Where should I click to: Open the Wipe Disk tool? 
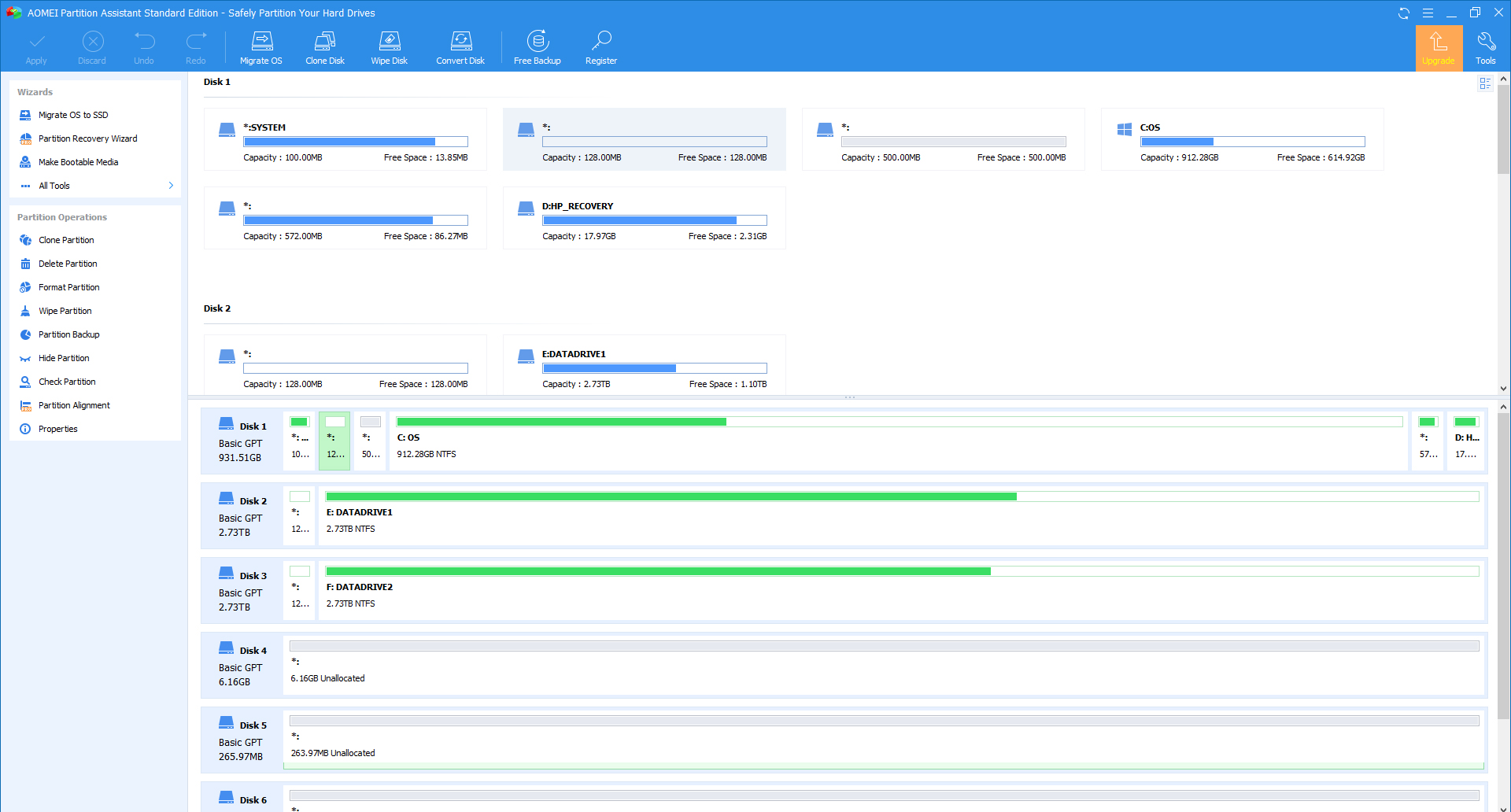tap(390, 48)
